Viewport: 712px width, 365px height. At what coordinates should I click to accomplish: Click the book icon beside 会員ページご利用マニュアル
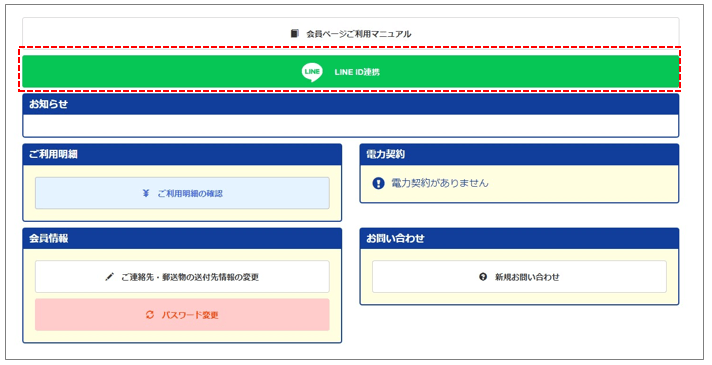(x=295, y=33)
